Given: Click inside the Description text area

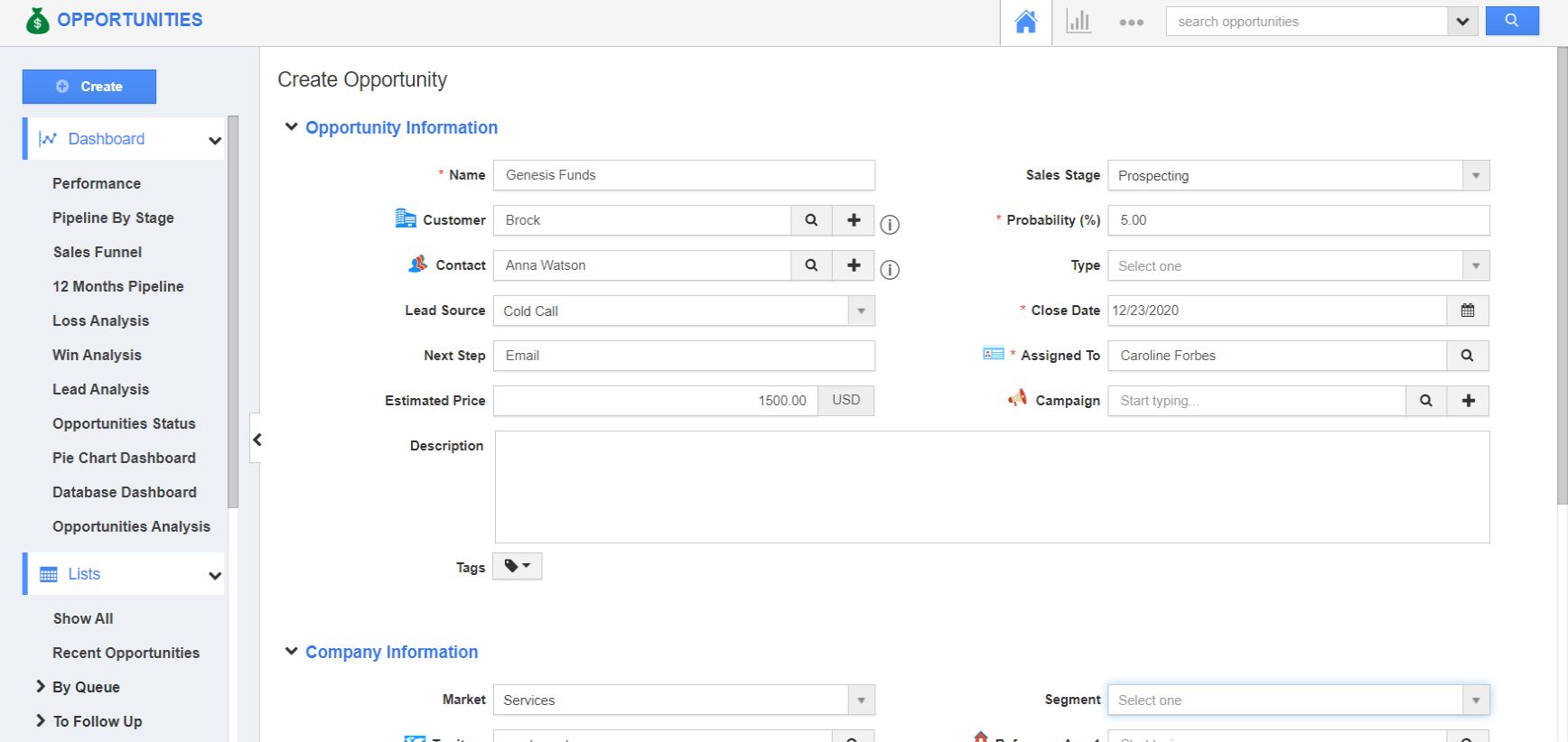Looking at the screenshot, I should (992, 487).
